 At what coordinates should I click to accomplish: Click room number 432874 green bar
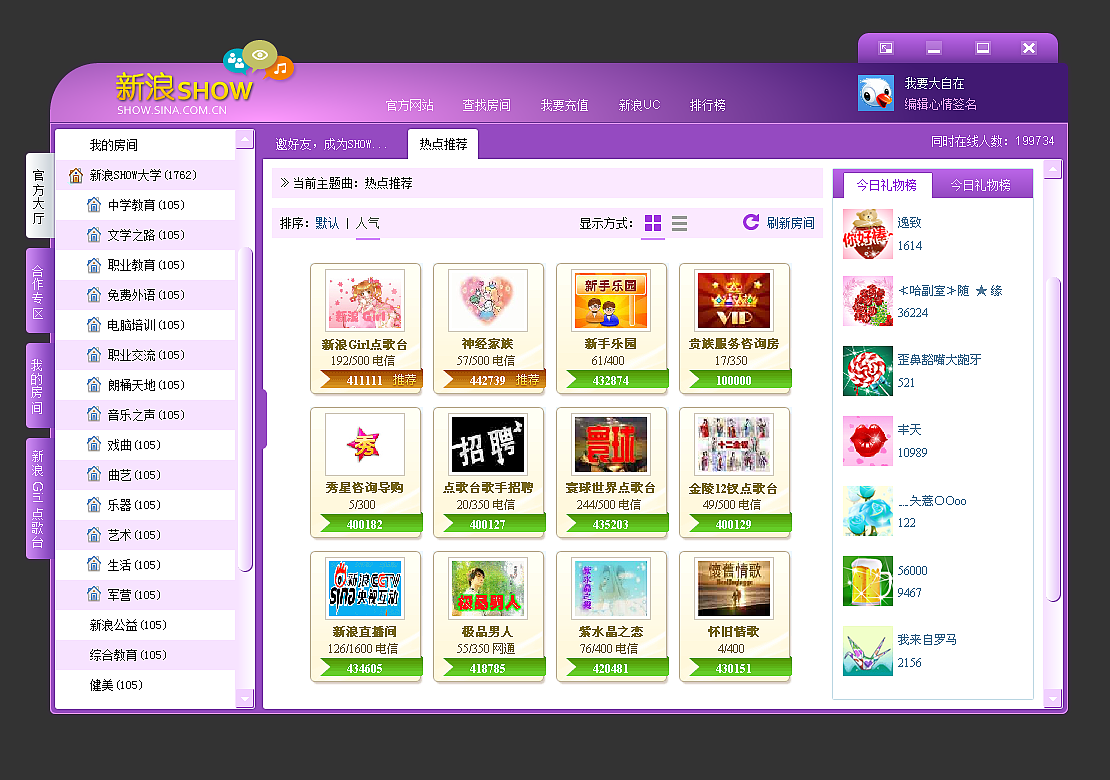point(617,380)
